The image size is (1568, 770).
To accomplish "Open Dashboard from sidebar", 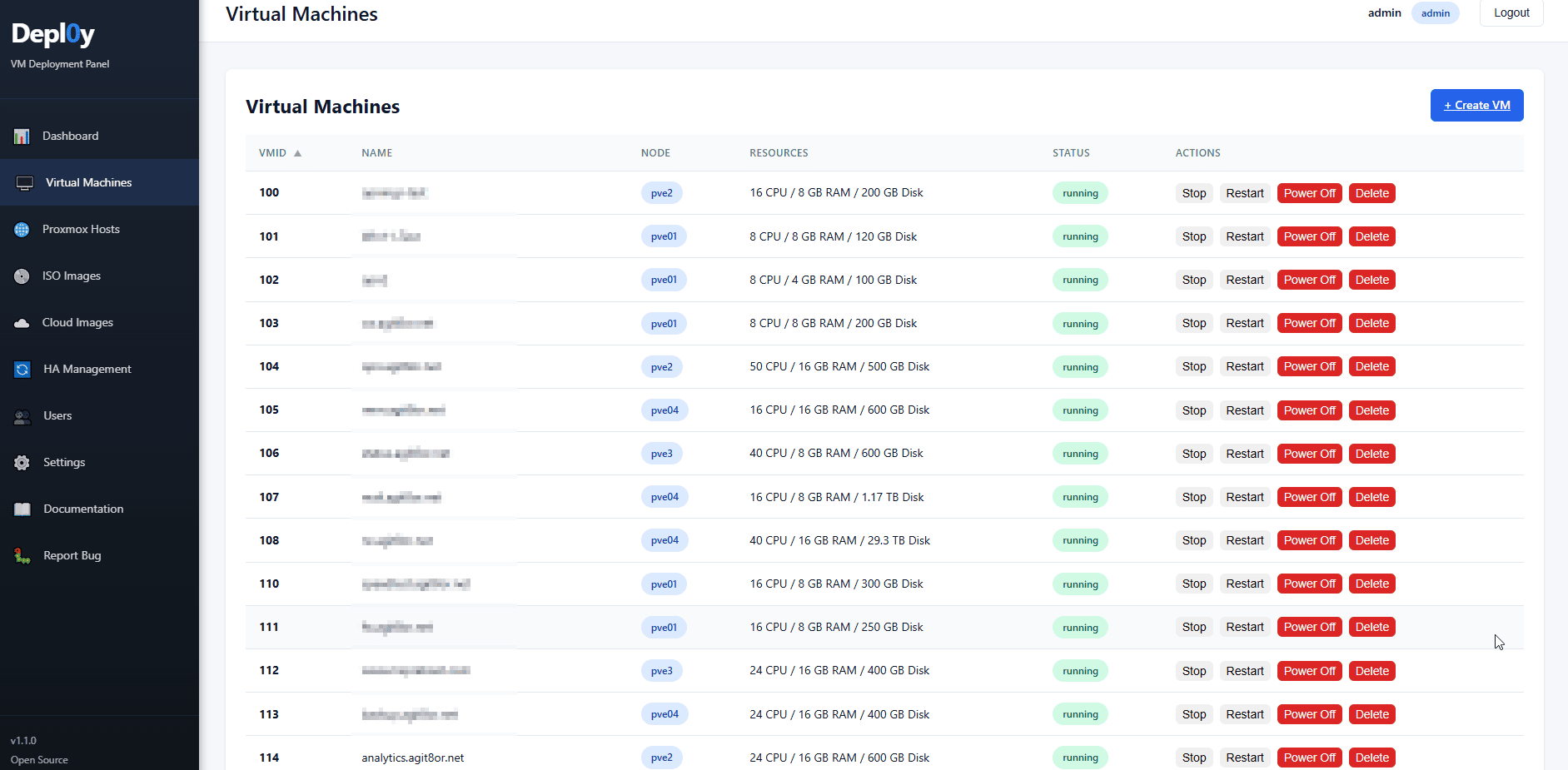I will [99, 136].
